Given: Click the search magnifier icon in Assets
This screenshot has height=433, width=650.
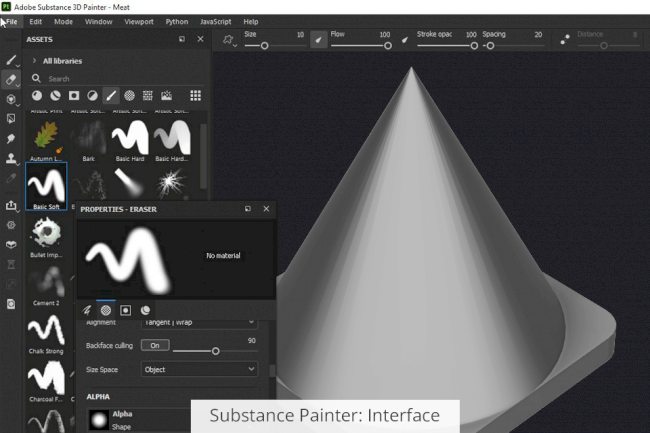Looking at the screenshot, I should [x=36, y=78].
